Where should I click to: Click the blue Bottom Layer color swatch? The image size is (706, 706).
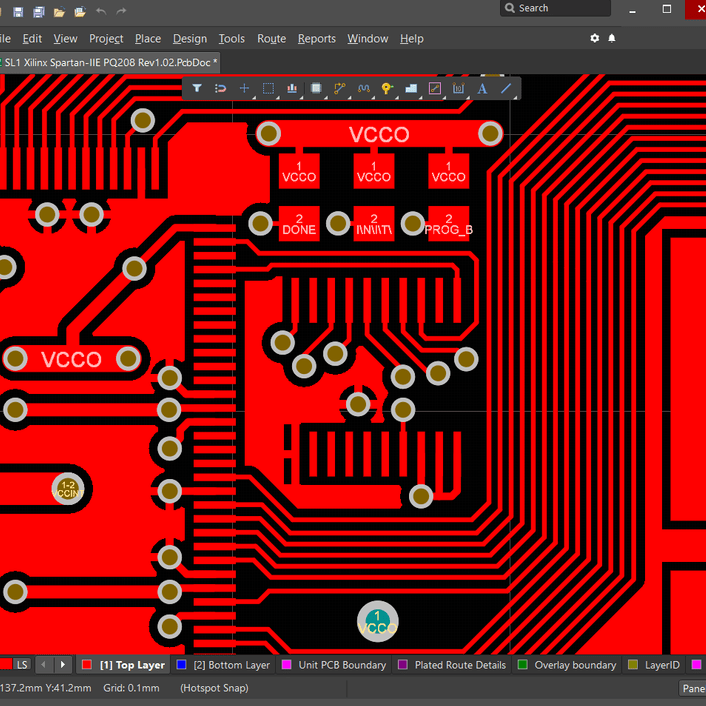tap(181, 665)
